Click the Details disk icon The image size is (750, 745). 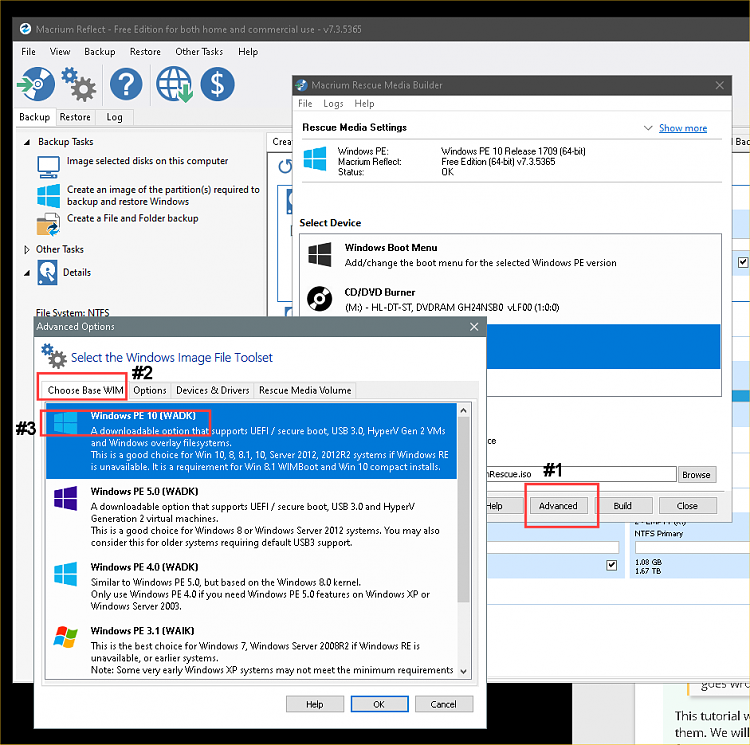pos(47,273)
